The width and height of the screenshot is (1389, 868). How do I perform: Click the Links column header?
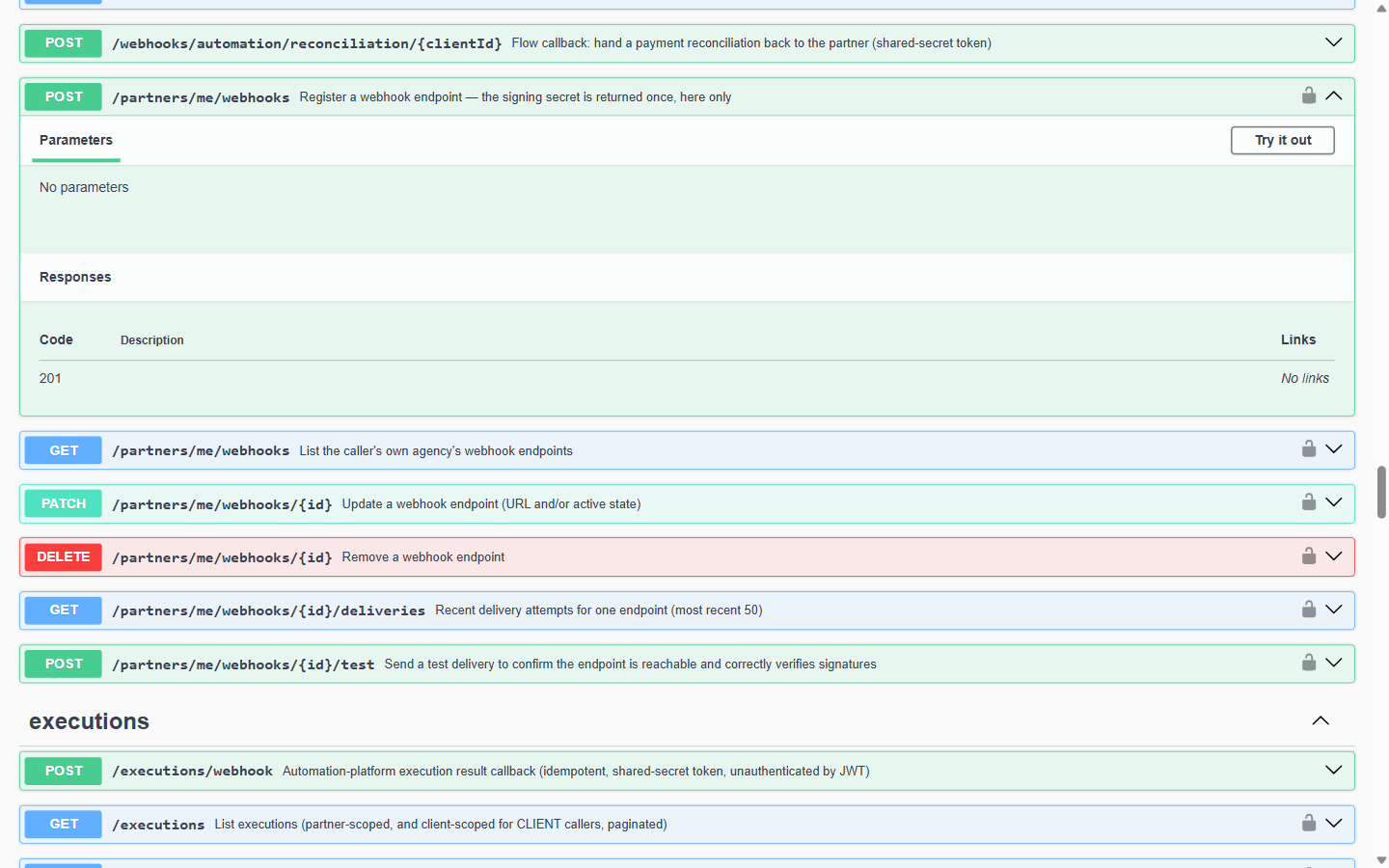(x=1298, y=339)
